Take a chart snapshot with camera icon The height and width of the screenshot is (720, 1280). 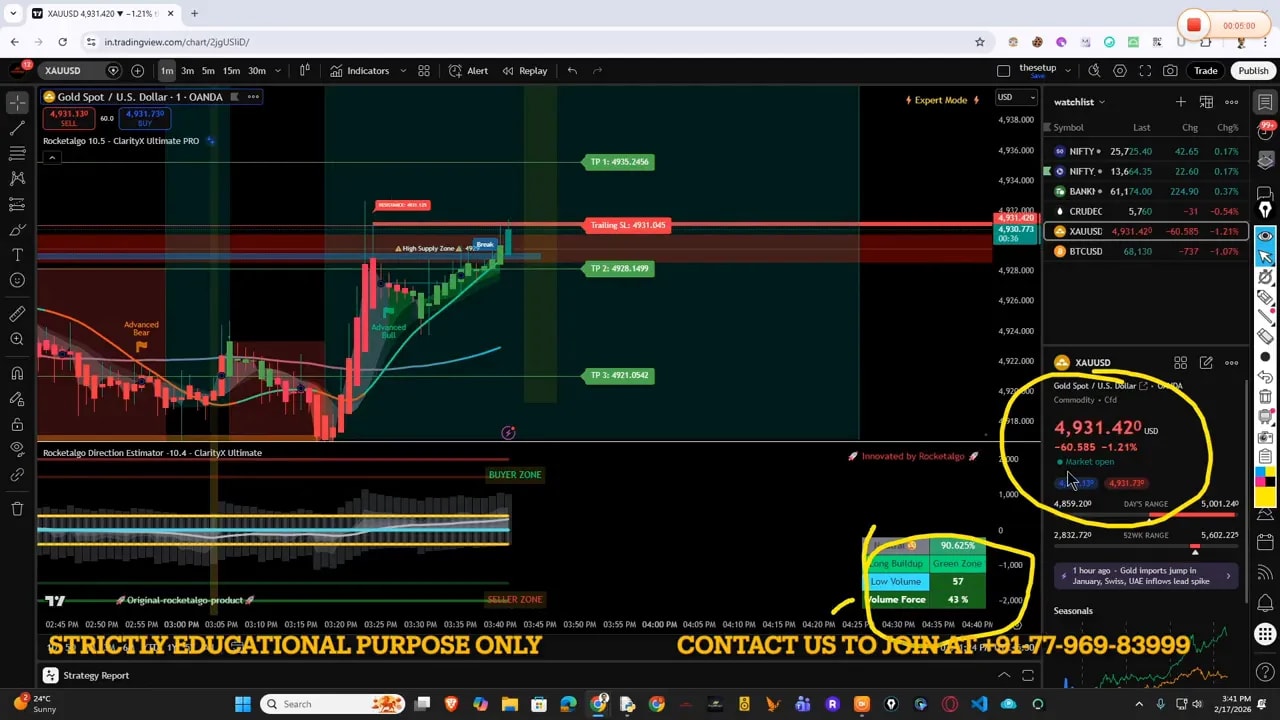(1170, 71)
